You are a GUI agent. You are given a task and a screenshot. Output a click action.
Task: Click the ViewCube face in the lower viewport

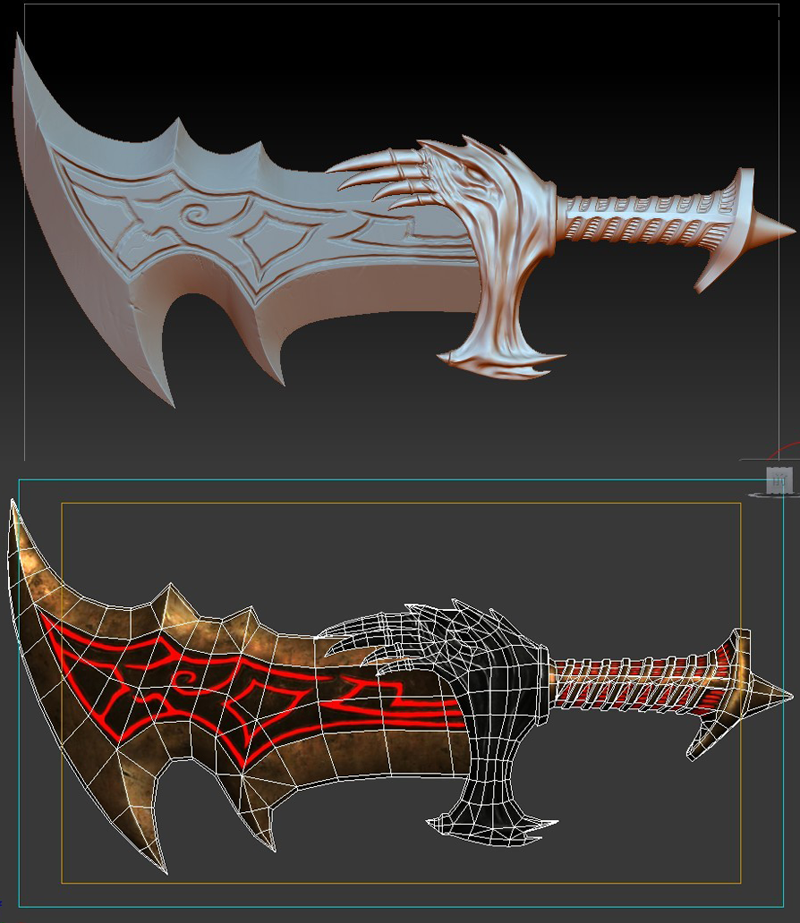(x=779, y=481)
